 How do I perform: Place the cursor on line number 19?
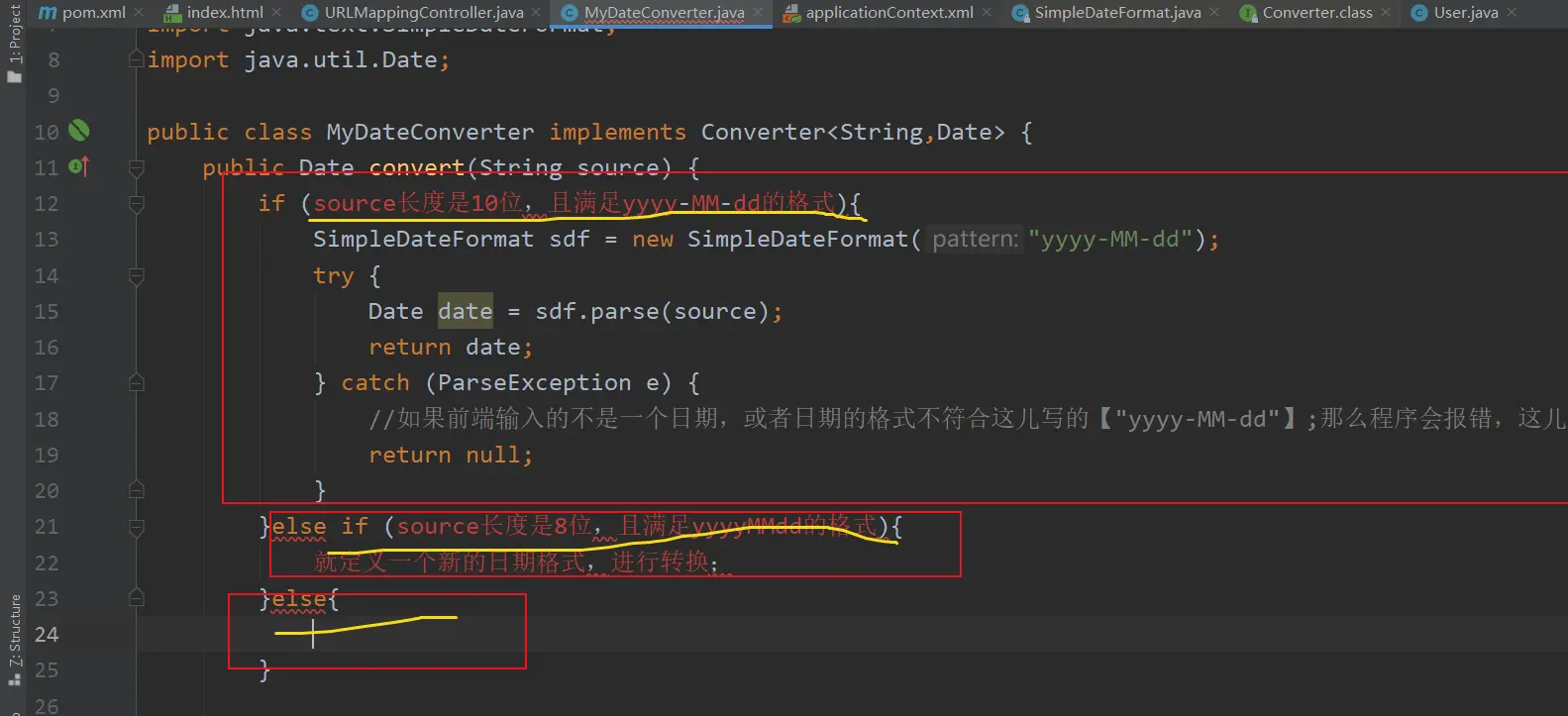pyautogui.click(x=47, y=456)
